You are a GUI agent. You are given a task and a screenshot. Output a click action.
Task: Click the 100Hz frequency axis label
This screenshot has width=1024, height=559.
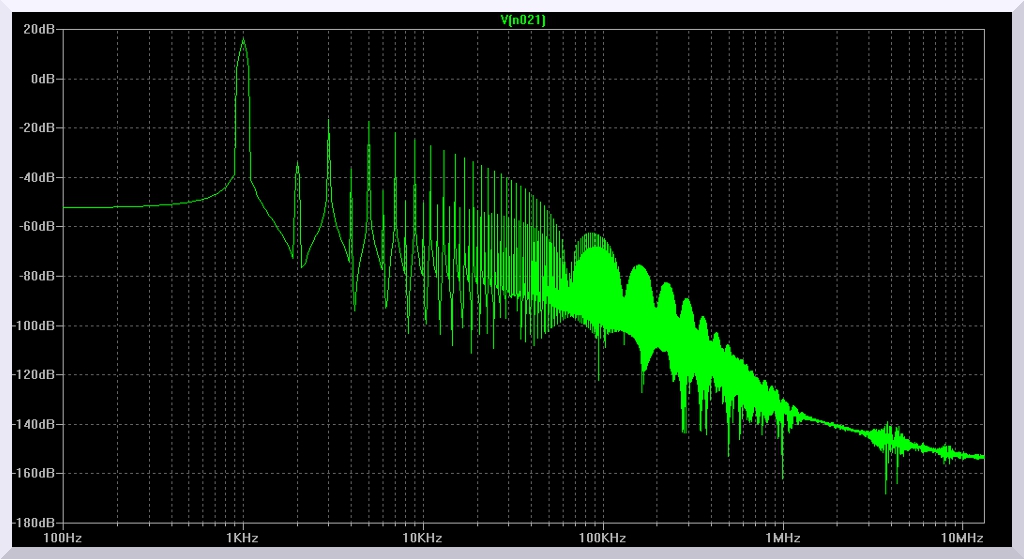click(x=62, y=537)
